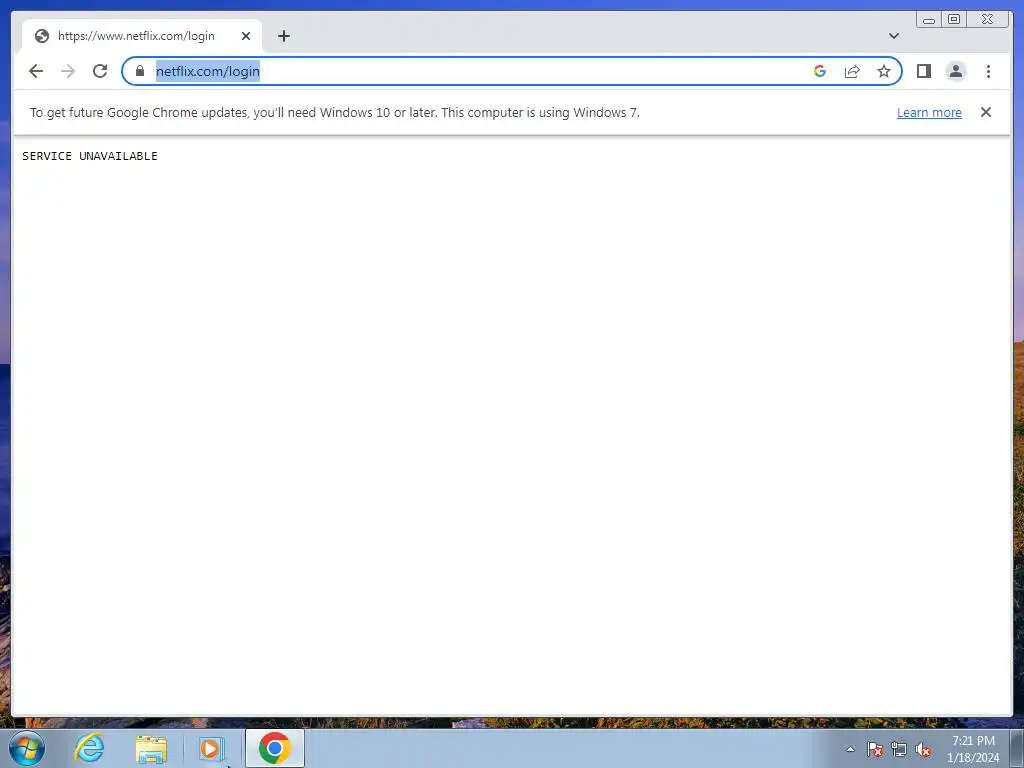
Task: Open the Windows Start menu
Action: [x=27, y=748]
